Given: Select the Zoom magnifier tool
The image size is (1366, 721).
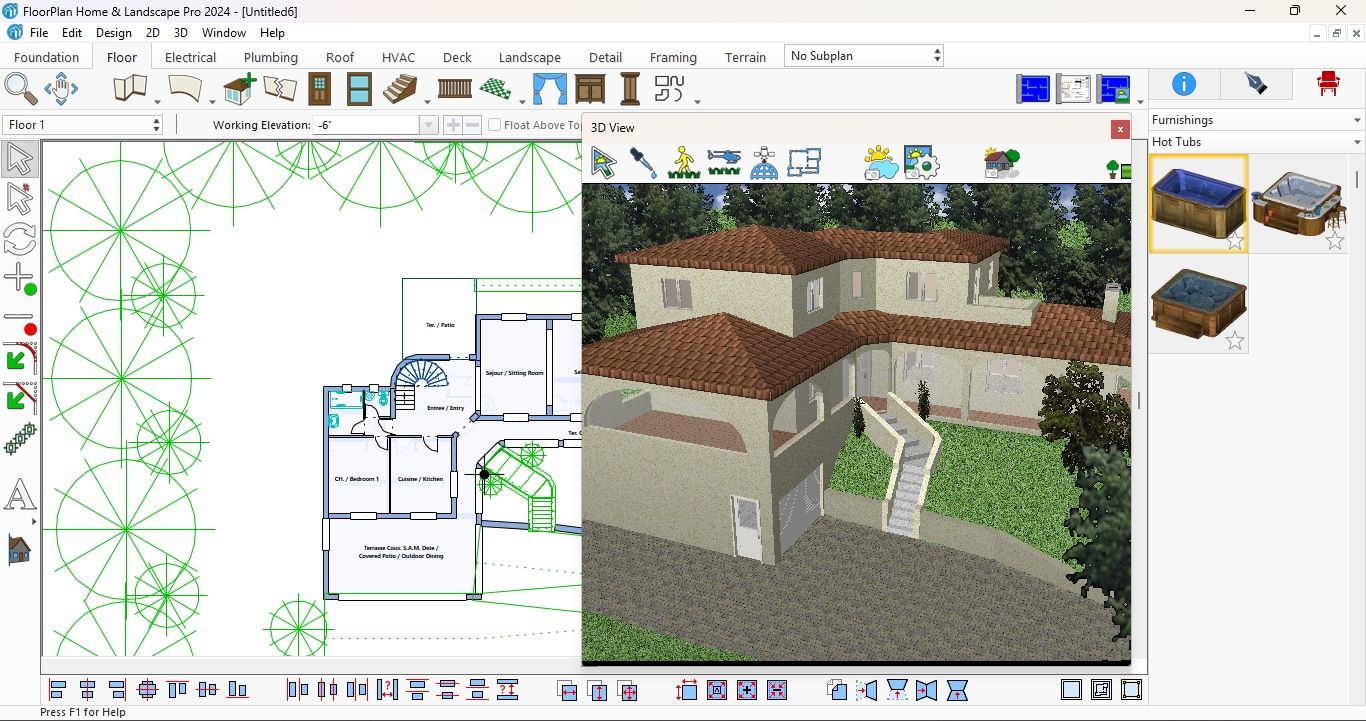Looking at the screenshot, I should 19,89.
